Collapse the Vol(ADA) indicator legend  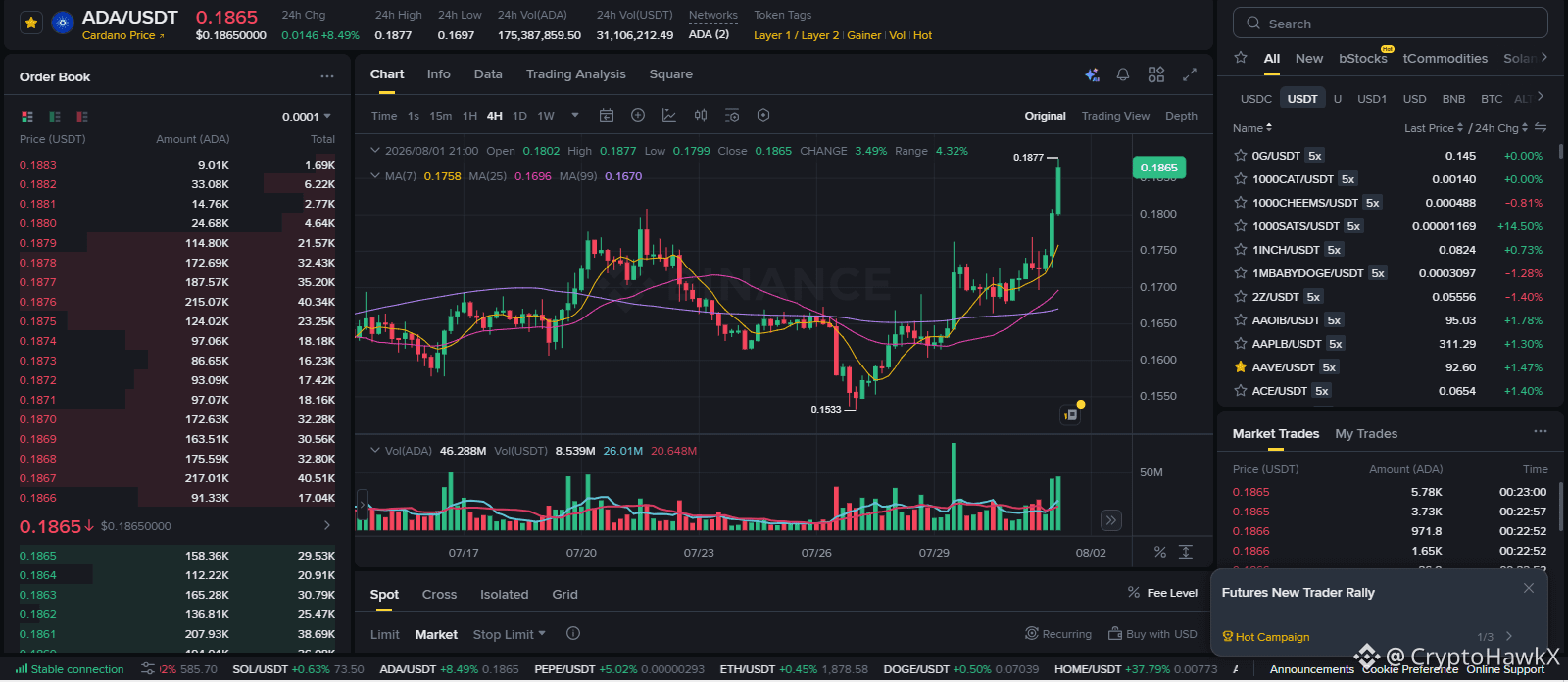point(374,451)
